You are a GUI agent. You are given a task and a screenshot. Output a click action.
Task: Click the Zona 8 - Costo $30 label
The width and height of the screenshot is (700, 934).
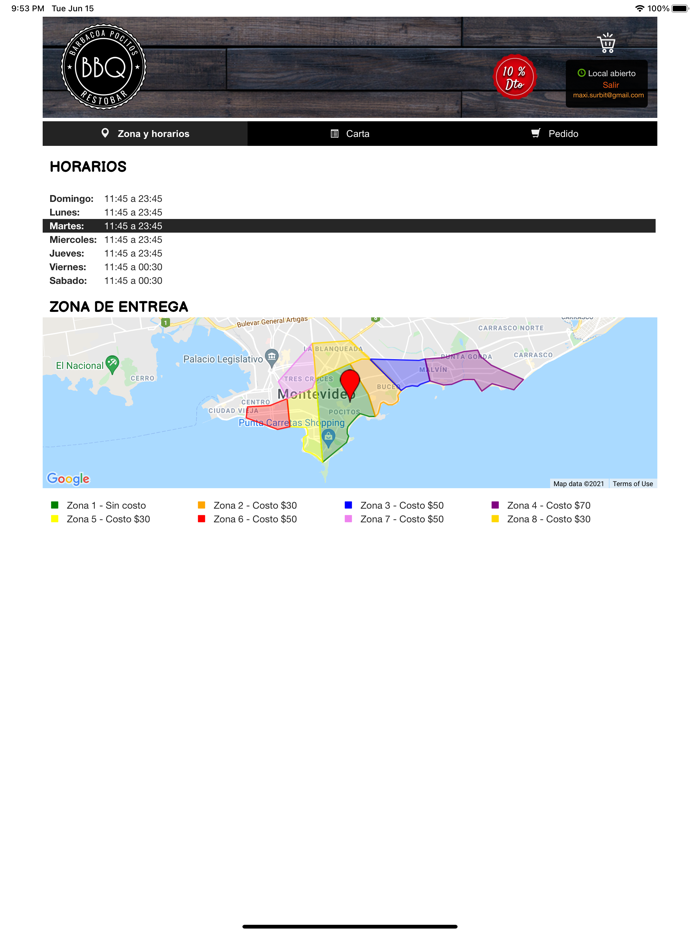[x=549, y=519]
